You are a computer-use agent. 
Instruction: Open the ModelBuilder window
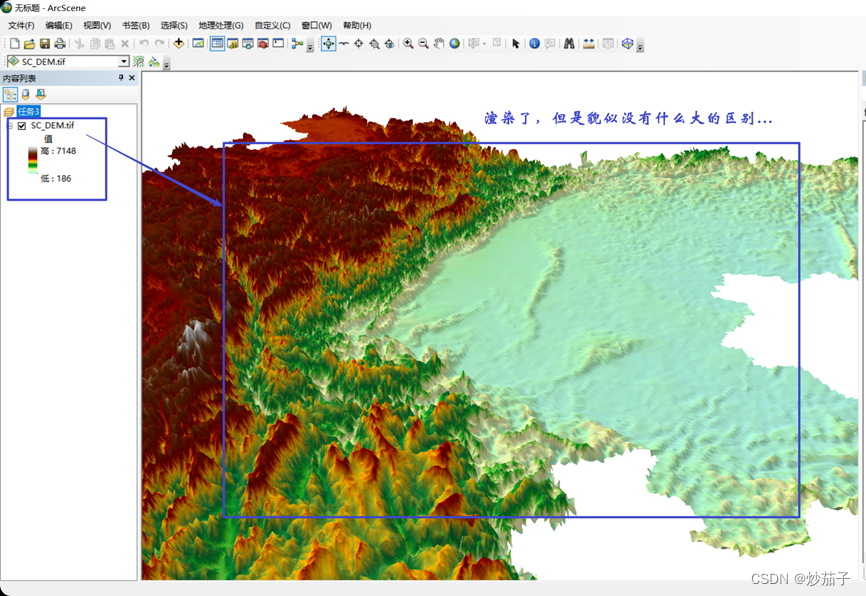coord(298,44)
